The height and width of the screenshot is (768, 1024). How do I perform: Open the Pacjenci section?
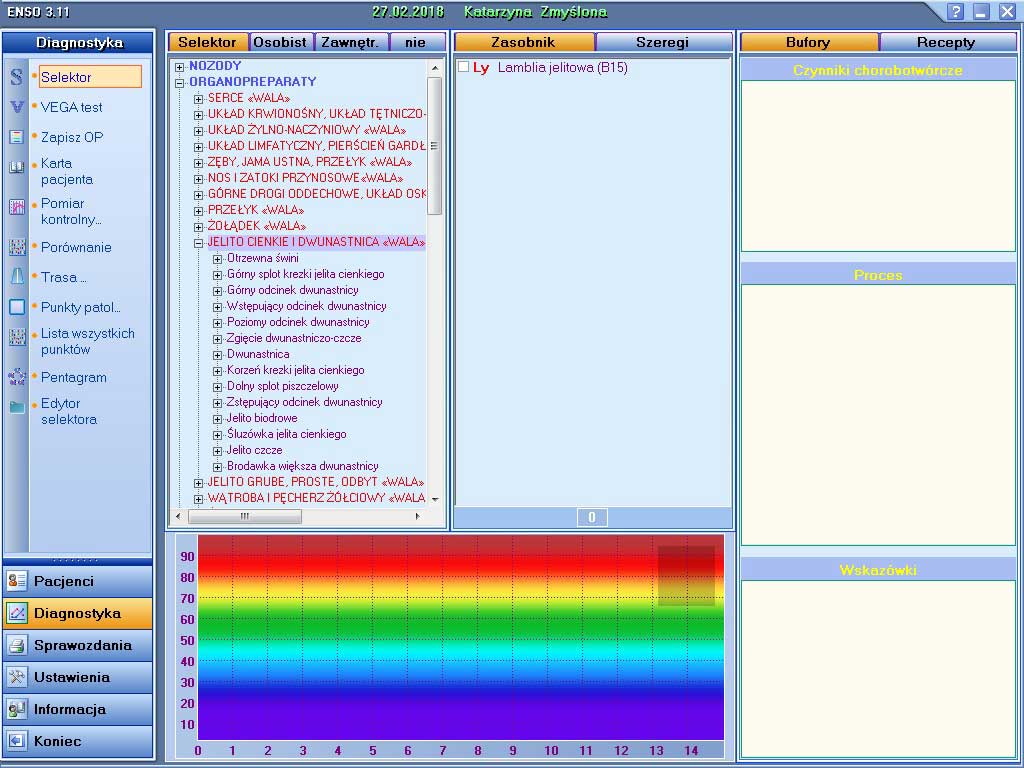tap(78, 581)
